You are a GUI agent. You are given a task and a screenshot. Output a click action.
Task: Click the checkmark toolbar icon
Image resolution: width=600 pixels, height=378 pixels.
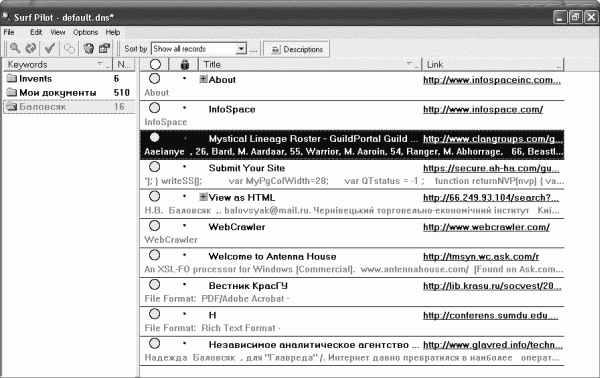pos(50,49)
